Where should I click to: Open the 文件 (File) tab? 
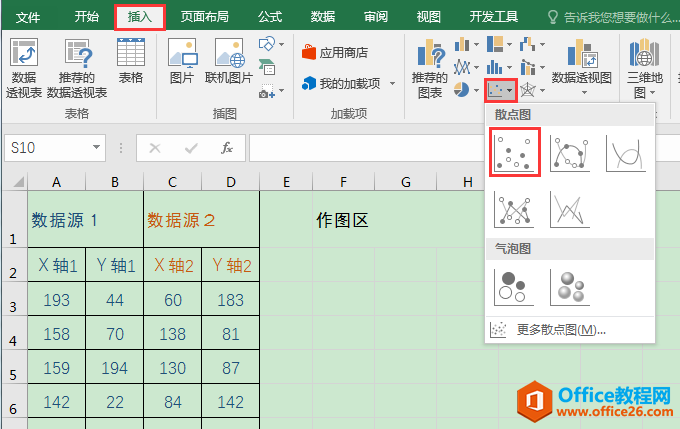(x=28, y=17)
